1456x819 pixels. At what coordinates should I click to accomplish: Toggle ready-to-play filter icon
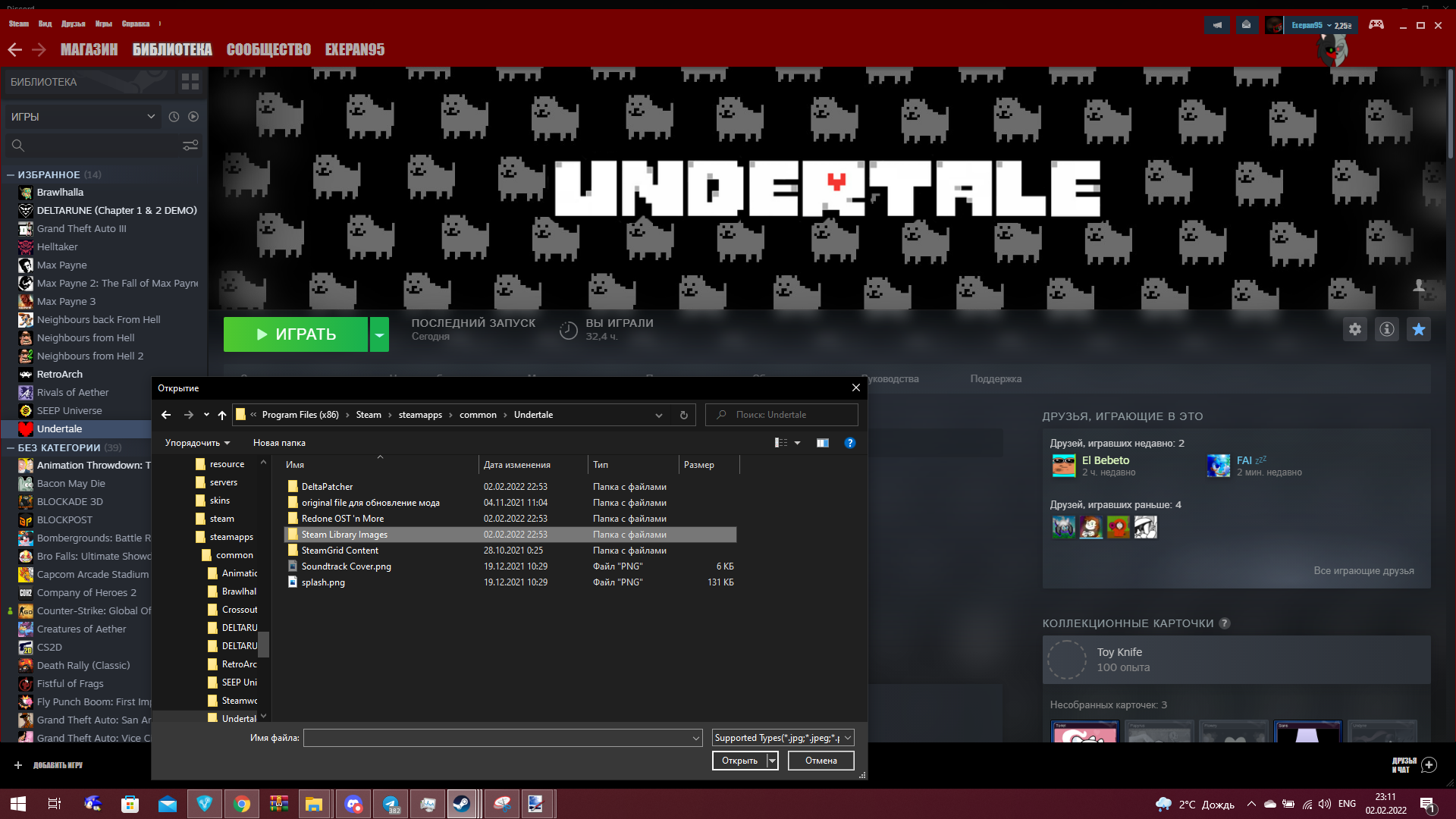[x=193, y=117]
